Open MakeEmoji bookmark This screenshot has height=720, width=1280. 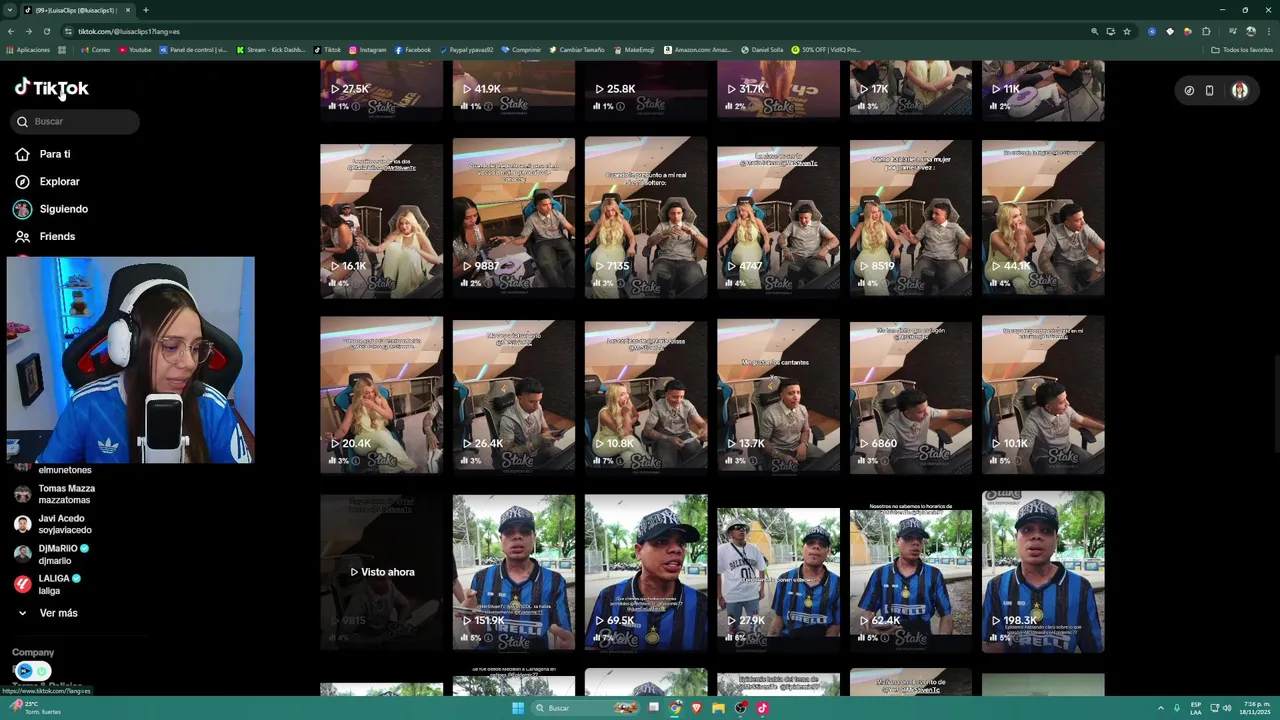click(x=634, y=49)
